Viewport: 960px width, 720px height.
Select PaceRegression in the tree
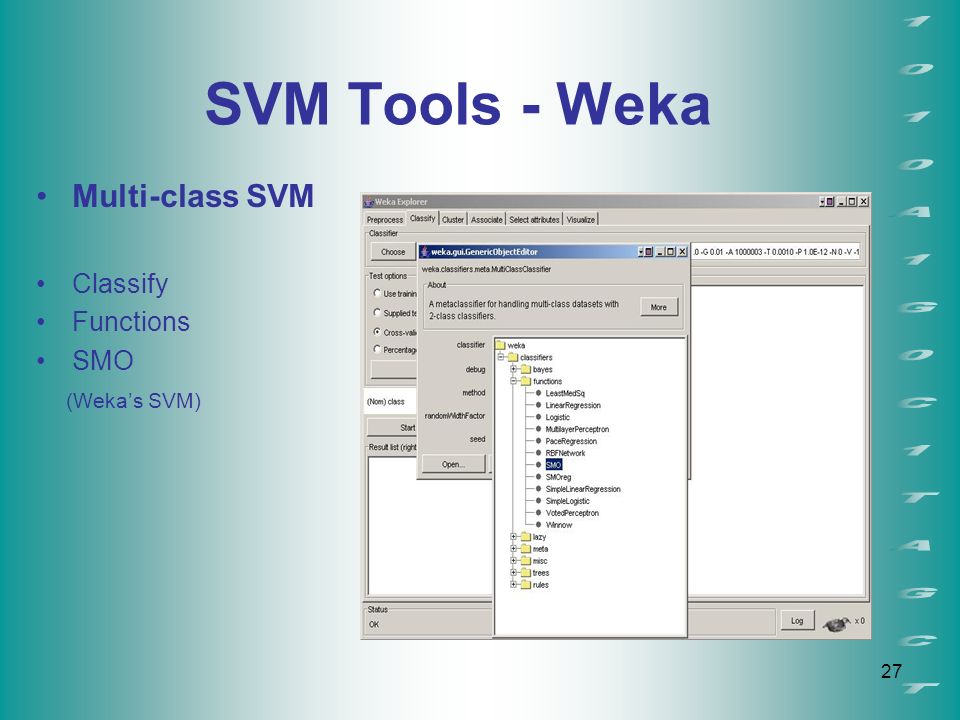click(x=571, y=441)
